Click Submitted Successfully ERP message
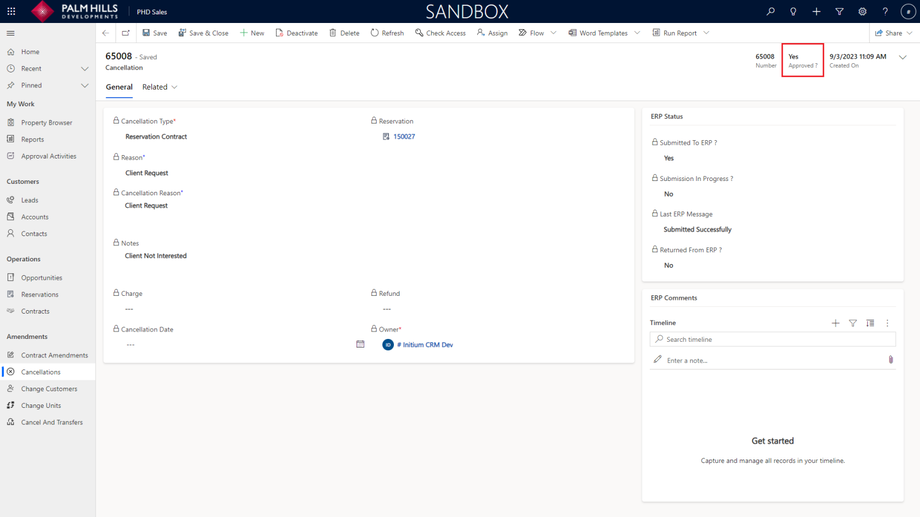Image resolution: width=920 pixels, height=517 pixels. [698, 229]
